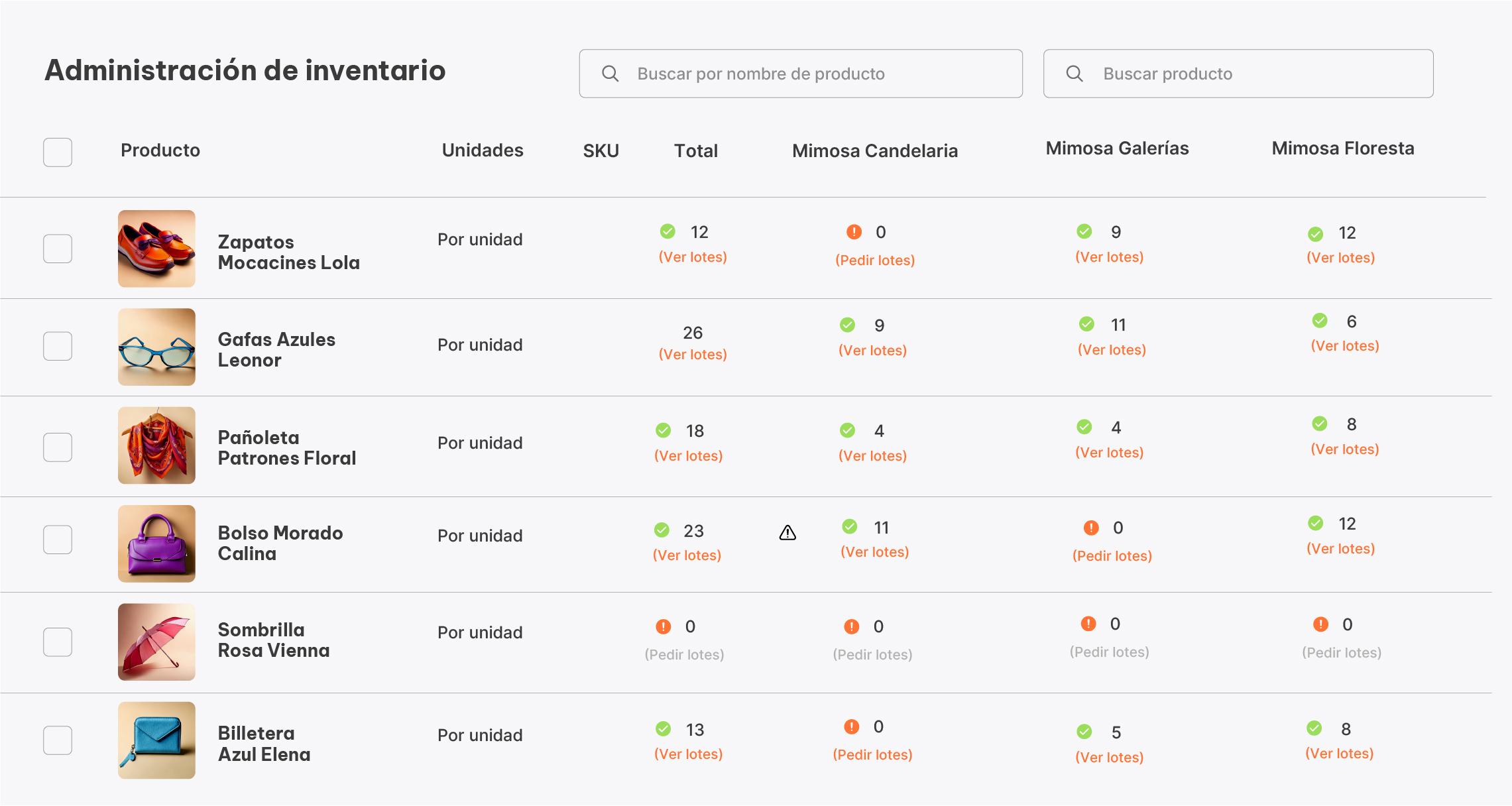
Task: Click green check icon for Gafas Floresta stock
Action: [x=1320, y=321]
